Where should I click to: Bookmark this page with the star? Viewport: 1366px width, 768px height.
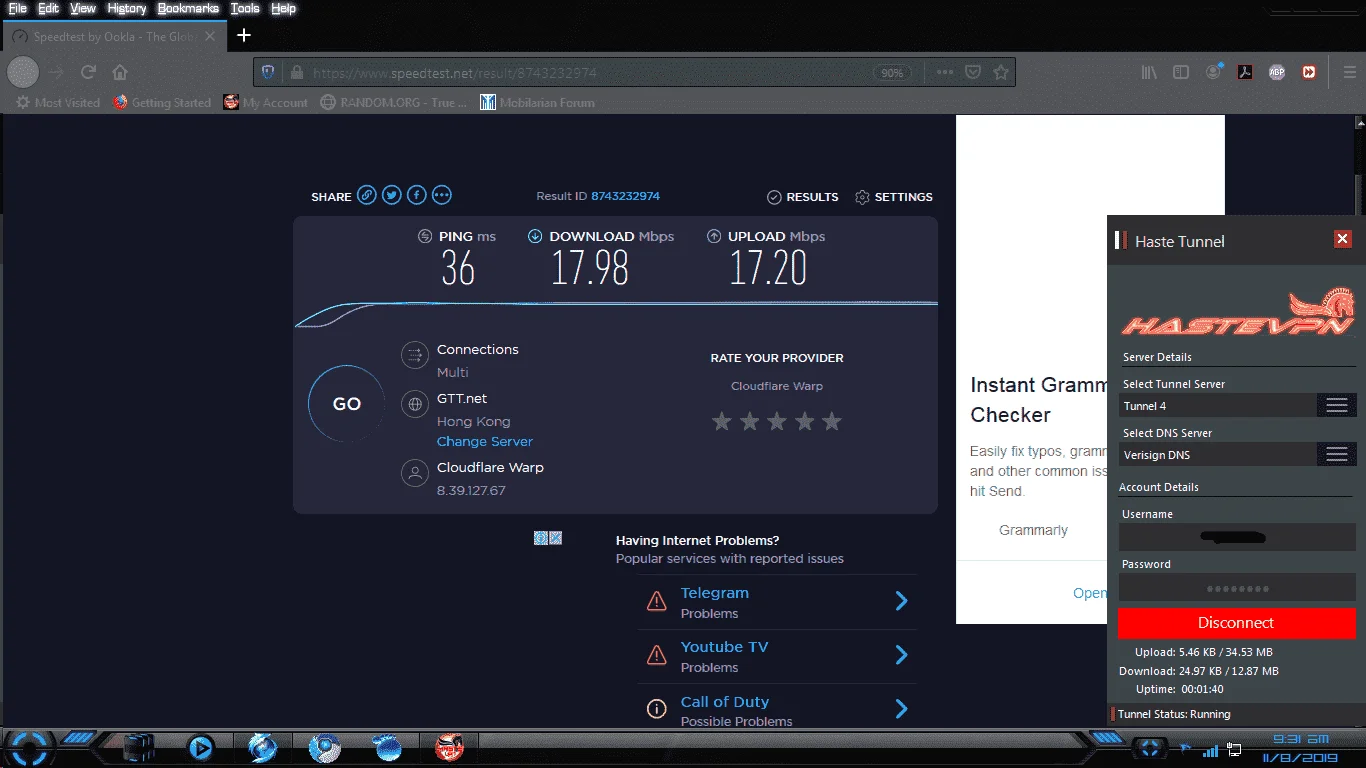[1001, 72]
